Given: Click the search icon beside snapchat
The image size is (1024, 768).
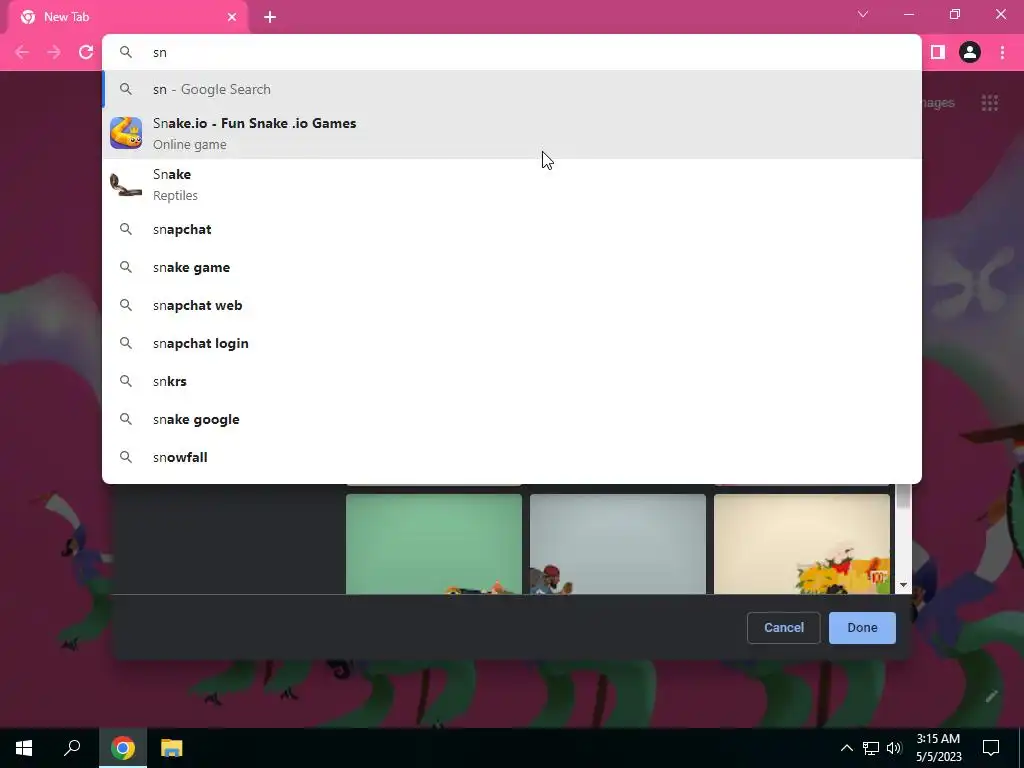Looking at the screenshot, I should [x=126, y=229].
